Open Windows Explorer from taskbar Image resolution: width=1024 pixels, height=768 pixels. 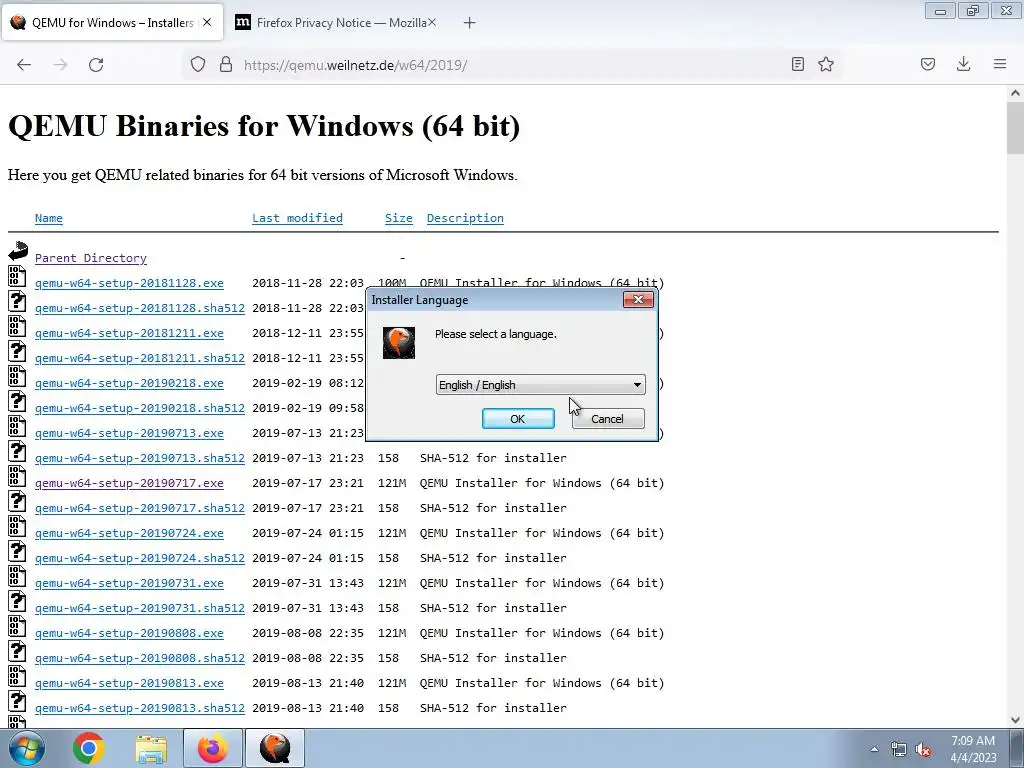pyautogui.click(x=152, y=748)
